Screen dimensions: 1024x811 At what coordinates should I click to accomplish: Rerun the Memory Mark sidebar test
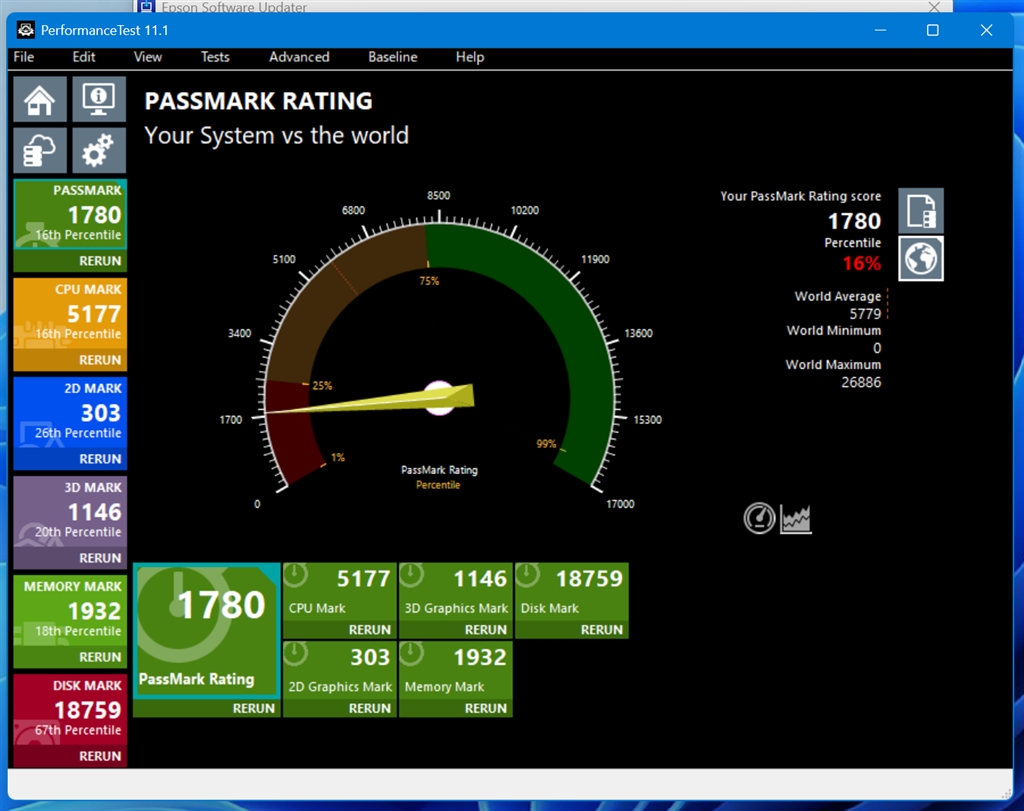pyautogui.click(x=100, y=657)
